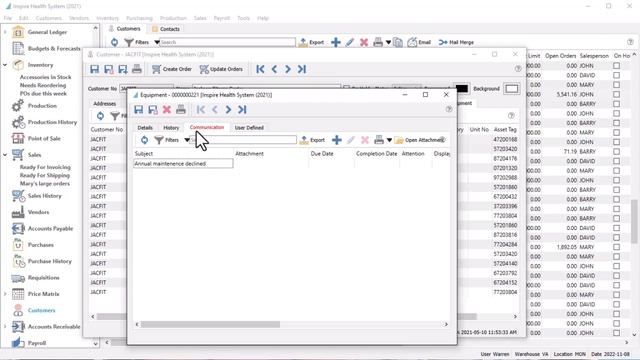Click the Subject column header
640x360 pixels.
(183, 154)
